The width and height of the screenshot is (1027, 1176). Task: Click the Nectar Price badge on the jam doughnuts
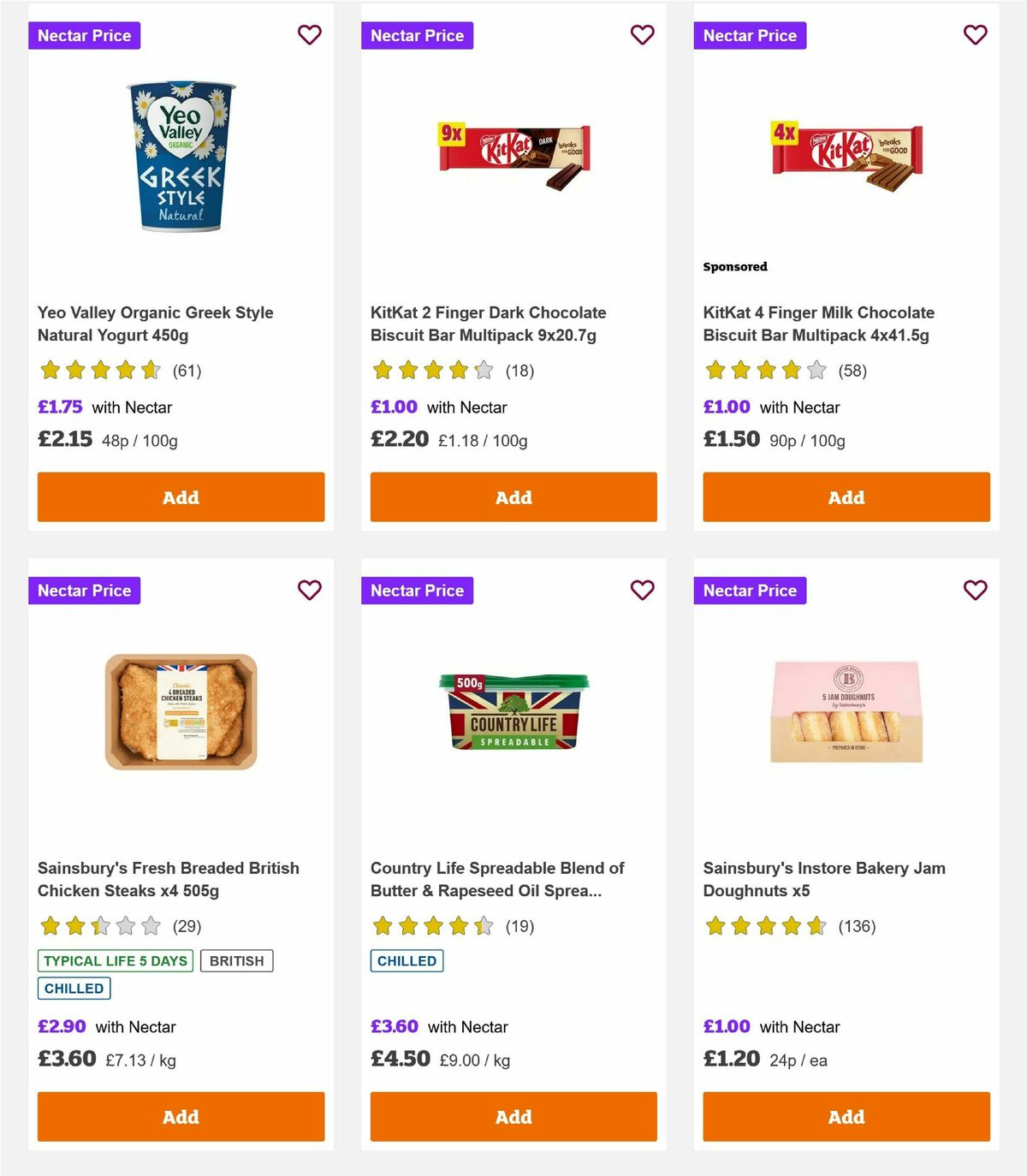tap(750, 590)
